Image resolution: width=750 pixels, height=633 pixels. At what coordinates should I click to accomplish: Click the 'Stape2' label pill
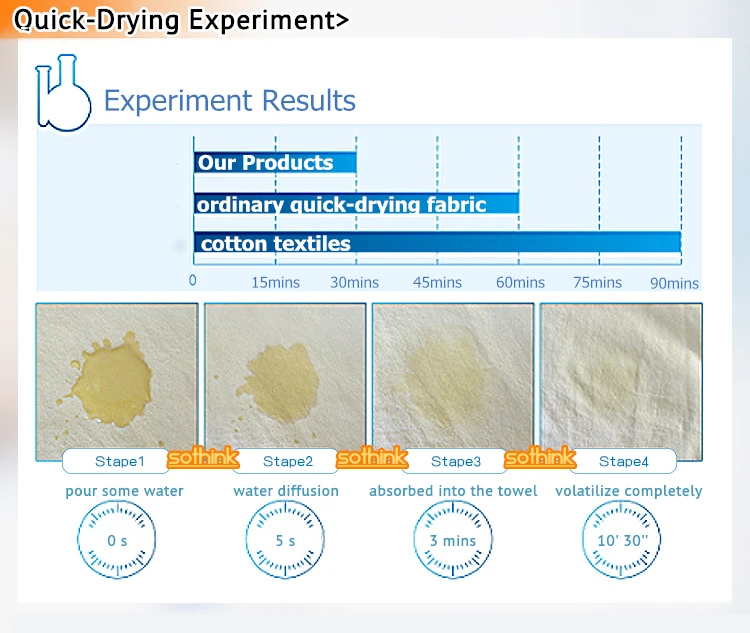[x=286, y=461]
